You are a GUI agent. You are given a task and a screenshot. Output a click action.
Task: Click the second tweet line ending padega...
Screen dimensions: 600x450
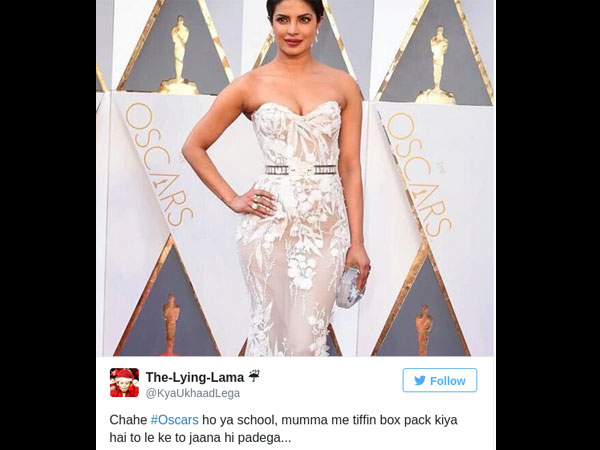pos(200,438)
